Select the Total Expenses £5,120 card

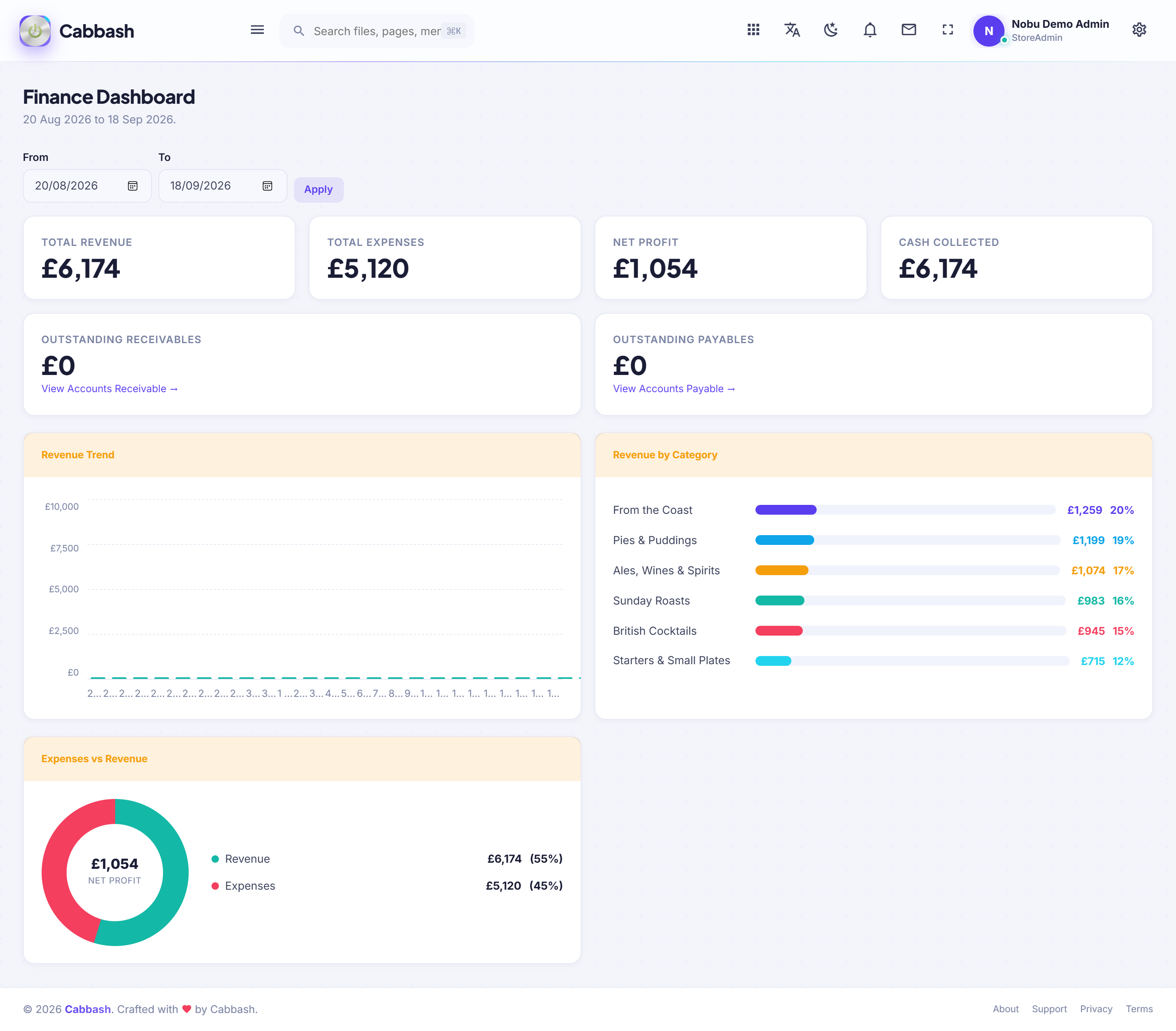pyautogui.click(x=445, y=258)
